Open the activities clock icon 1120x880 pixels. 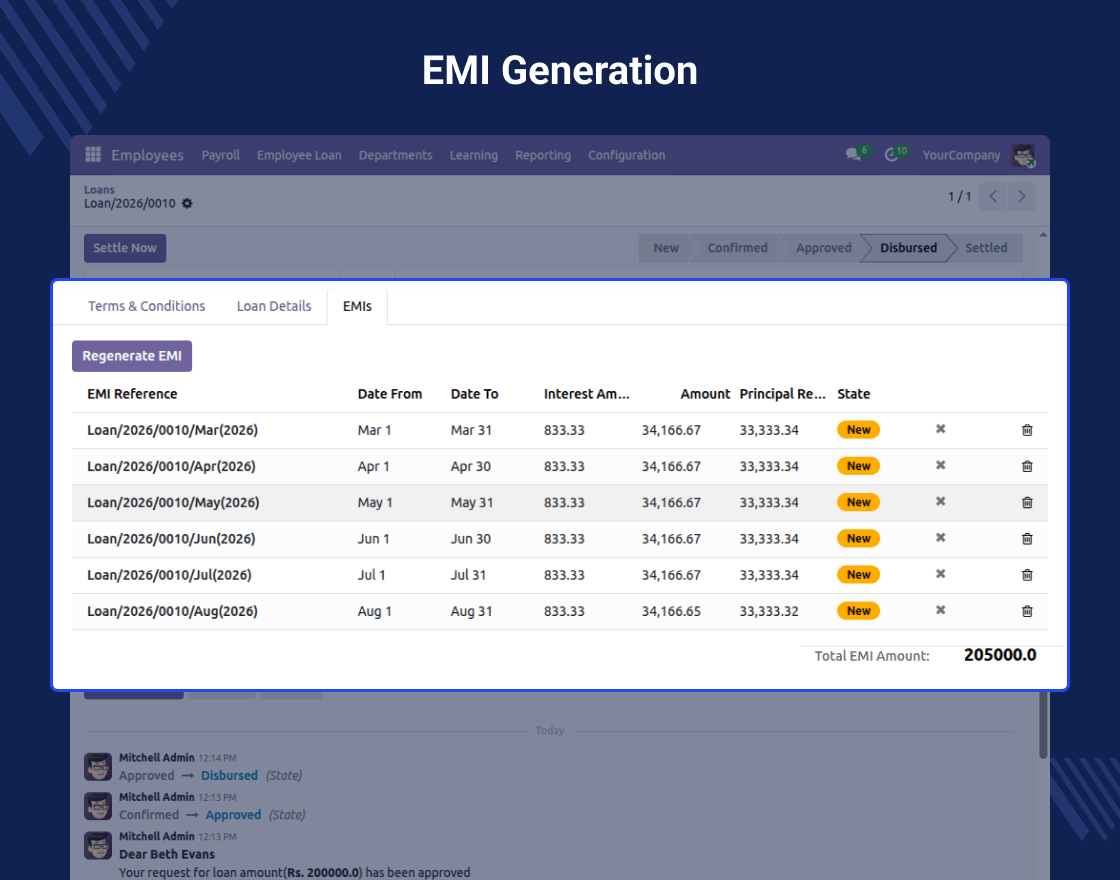891,154
